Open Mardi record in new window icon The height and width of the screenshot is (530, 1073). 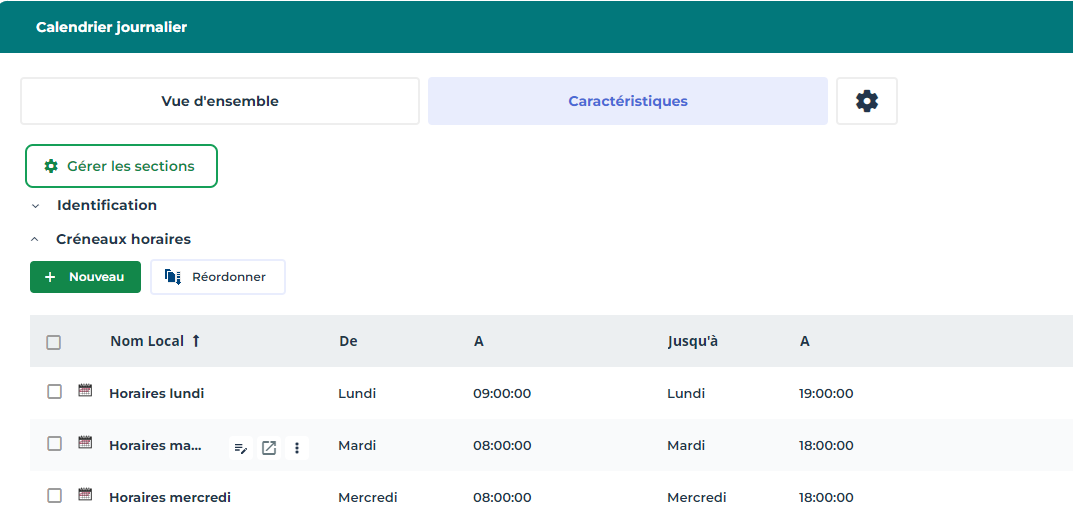pos(269,448)
